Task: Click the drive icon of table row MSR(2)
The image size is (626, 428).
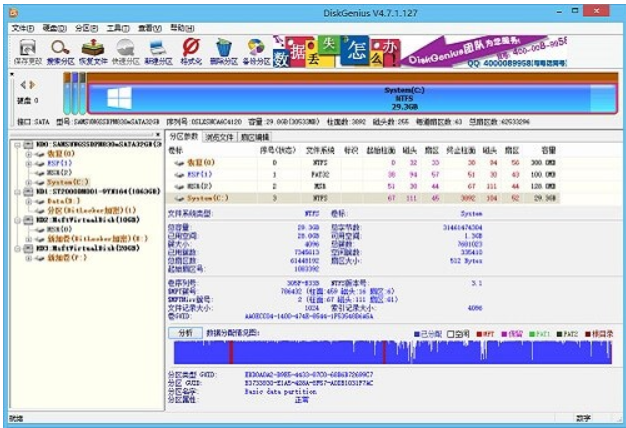Action: click(x=179, y=186)
